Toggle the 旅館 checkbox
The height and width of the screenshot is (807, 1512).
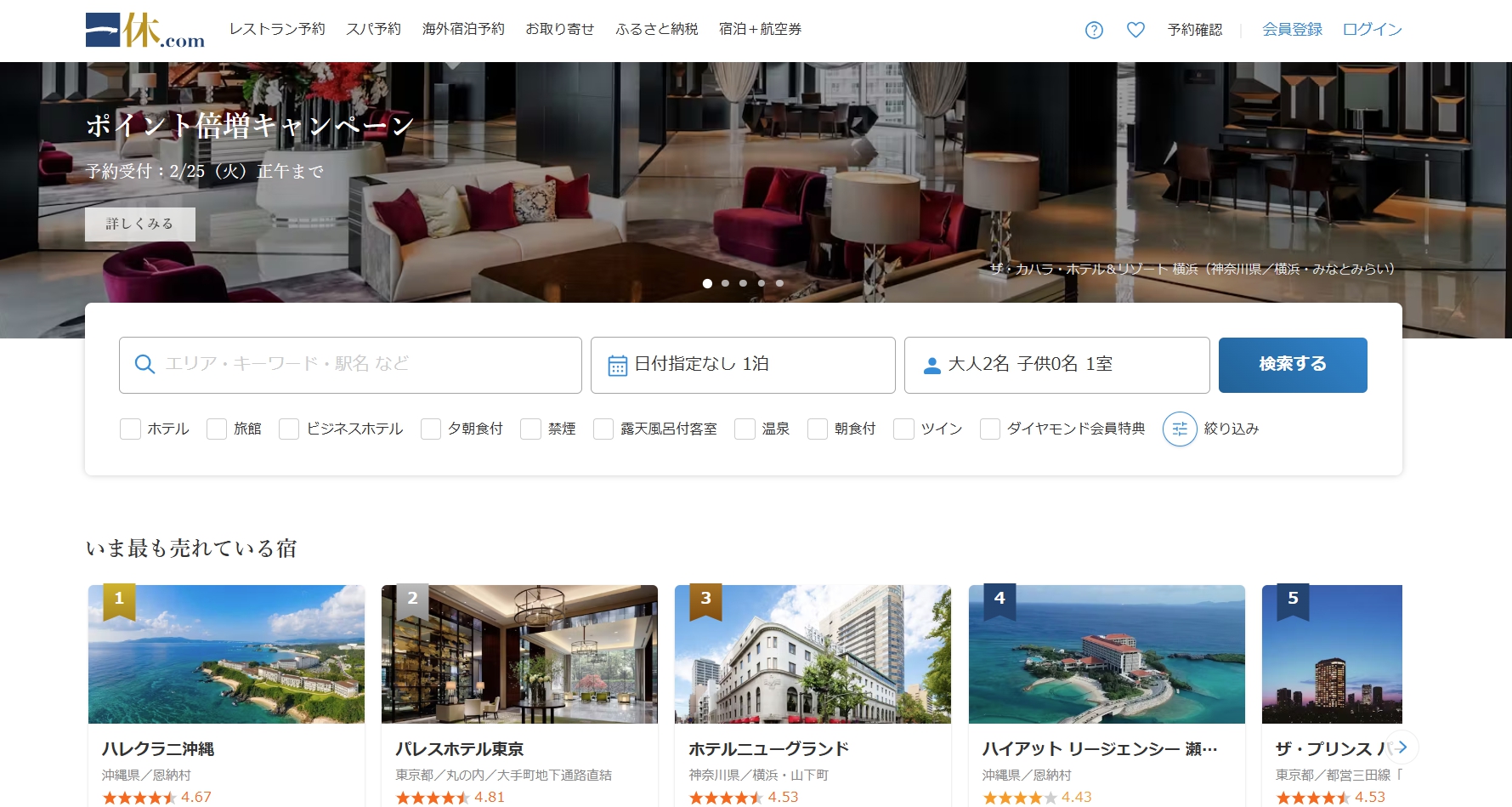point(217,429)
